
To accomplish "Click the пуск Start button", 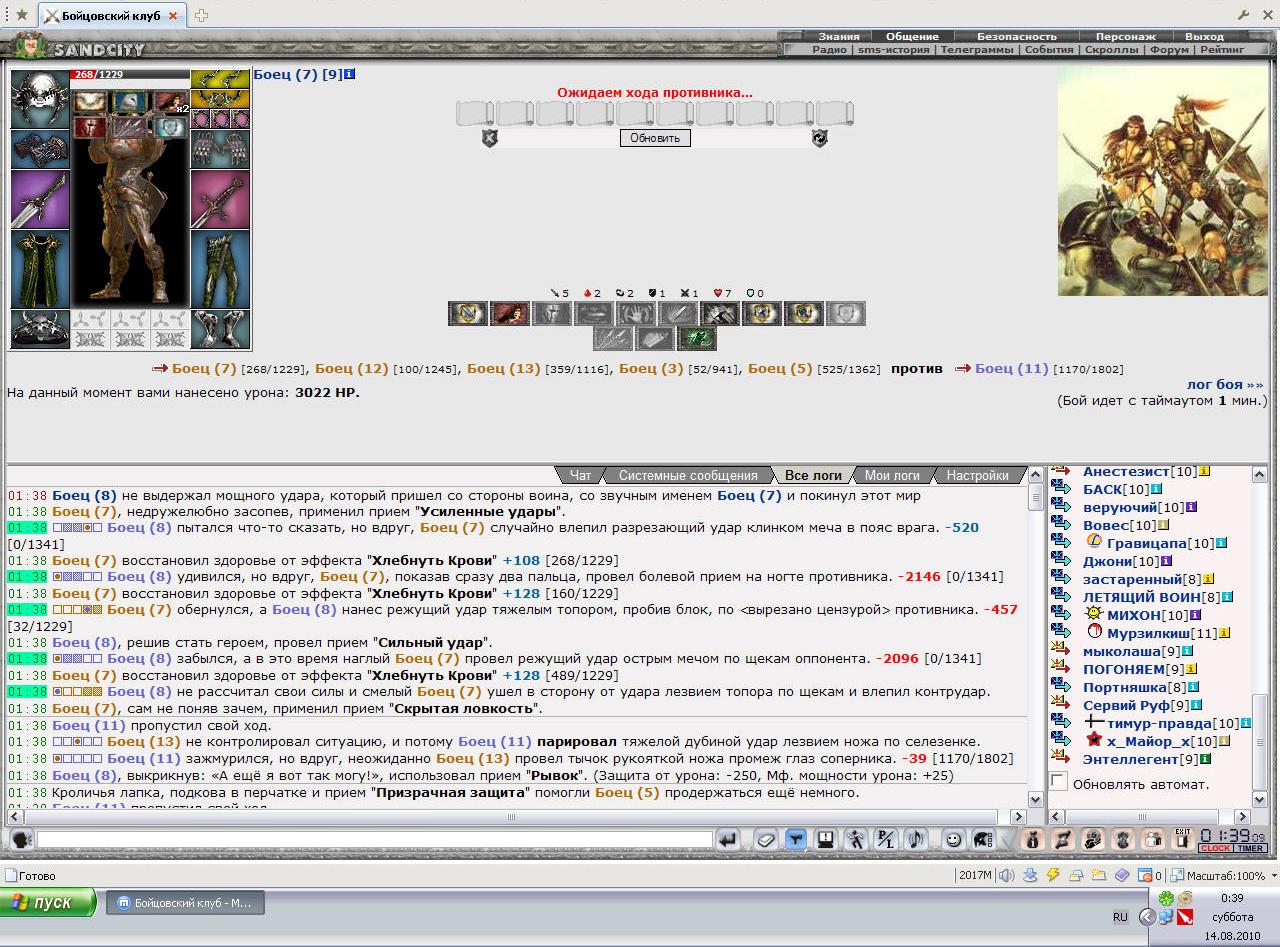I will click(48, 902).
